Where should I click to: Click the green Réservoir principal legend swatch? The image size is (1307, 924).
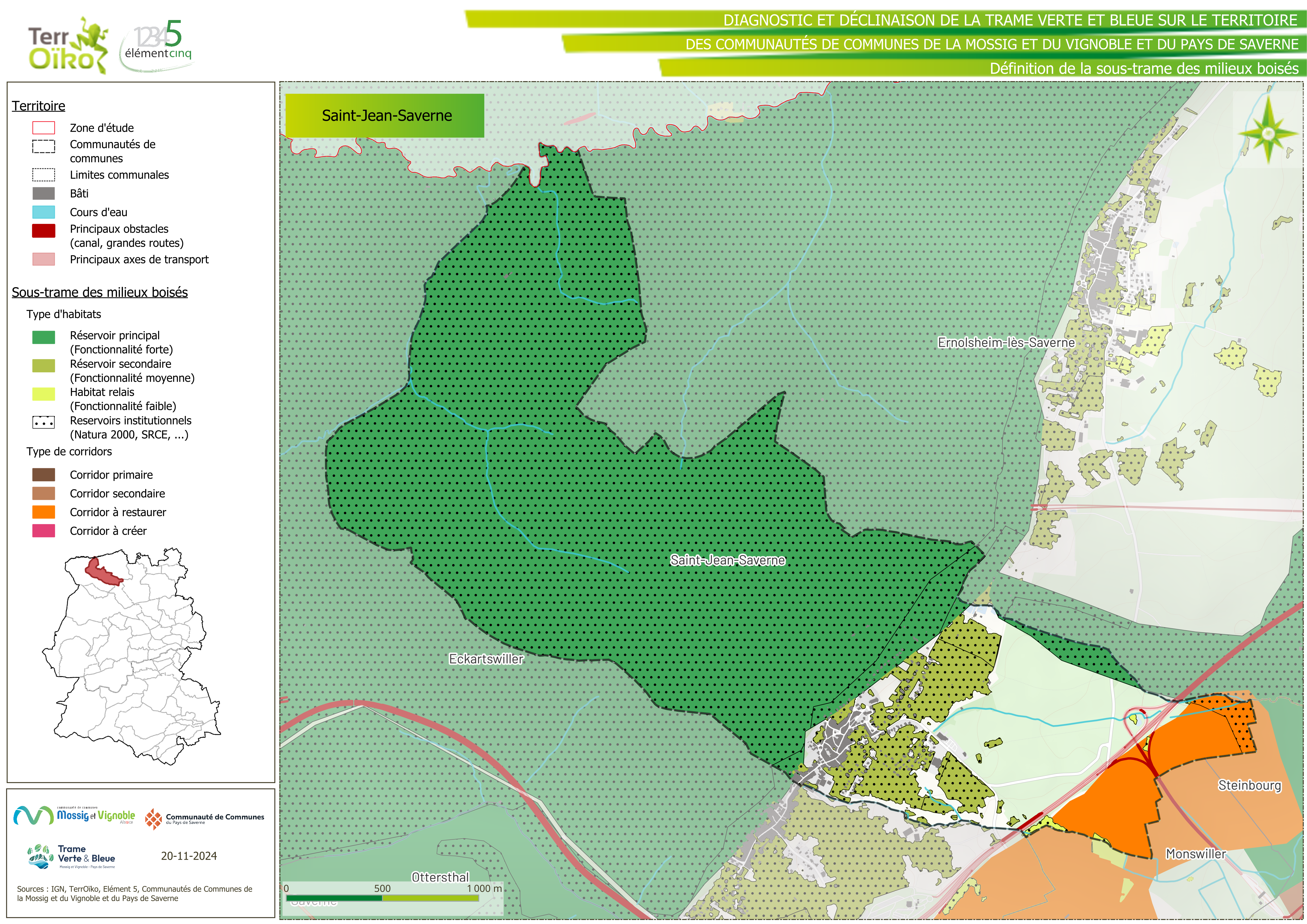tap(44, 337)
